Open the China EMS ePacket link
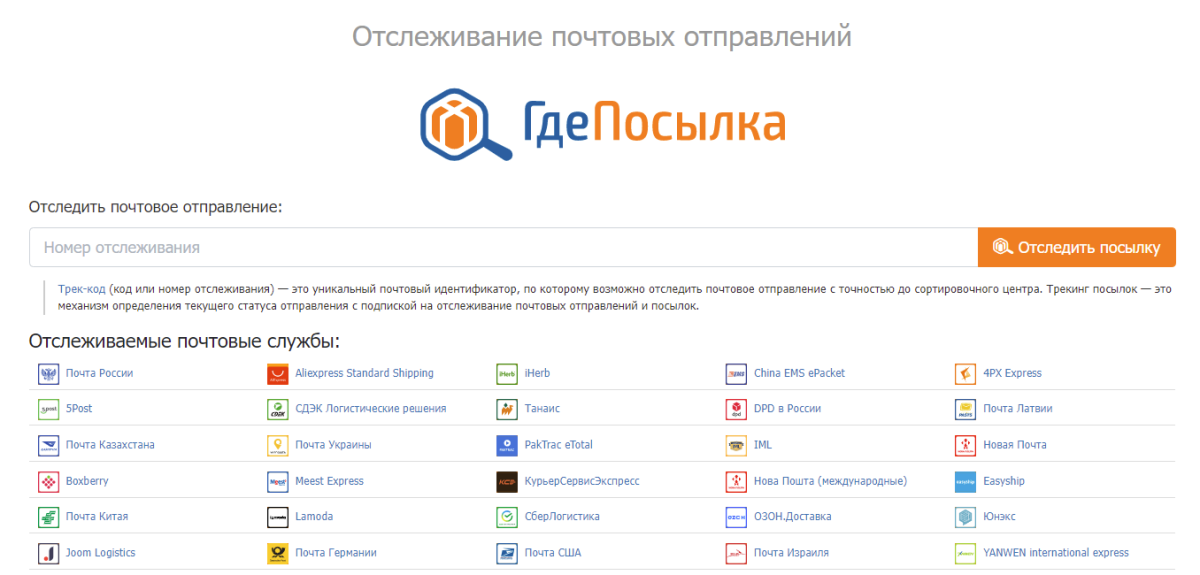This screenshot has width=1200, height=575. (799, 373)
